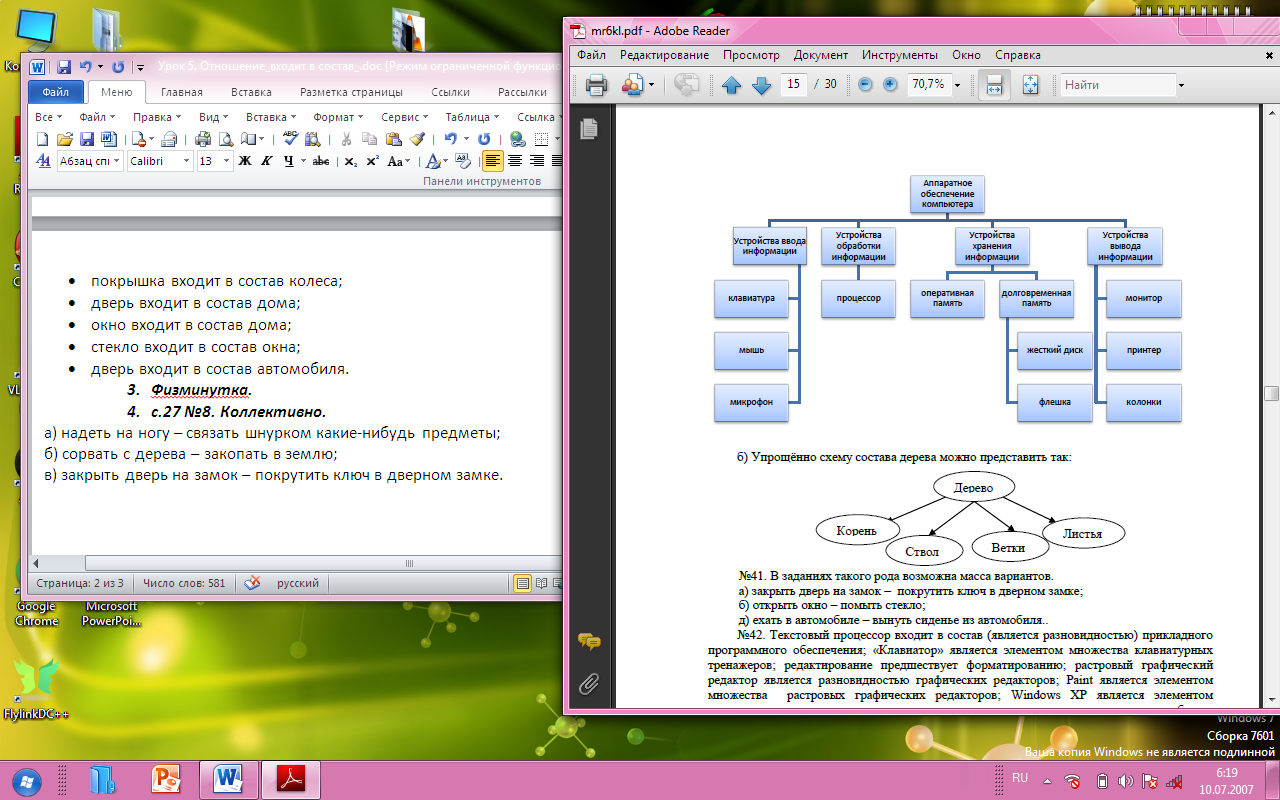Click the proofing status icon in Word status bar
The width and height of the screenshot is (1280, 800).
tap(252, 583)
